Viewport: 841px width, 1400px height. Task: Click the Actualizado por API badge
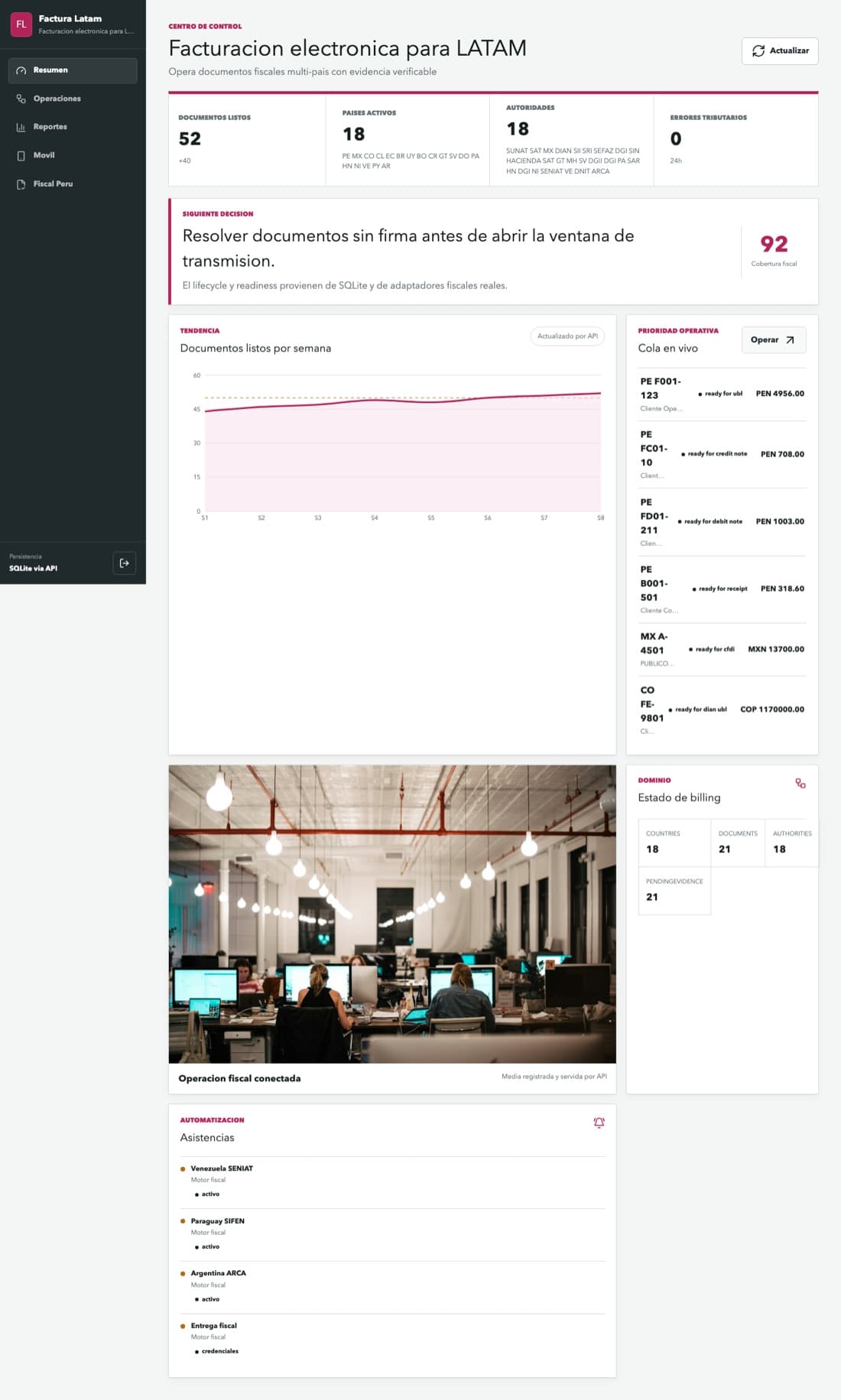point(567,336)
